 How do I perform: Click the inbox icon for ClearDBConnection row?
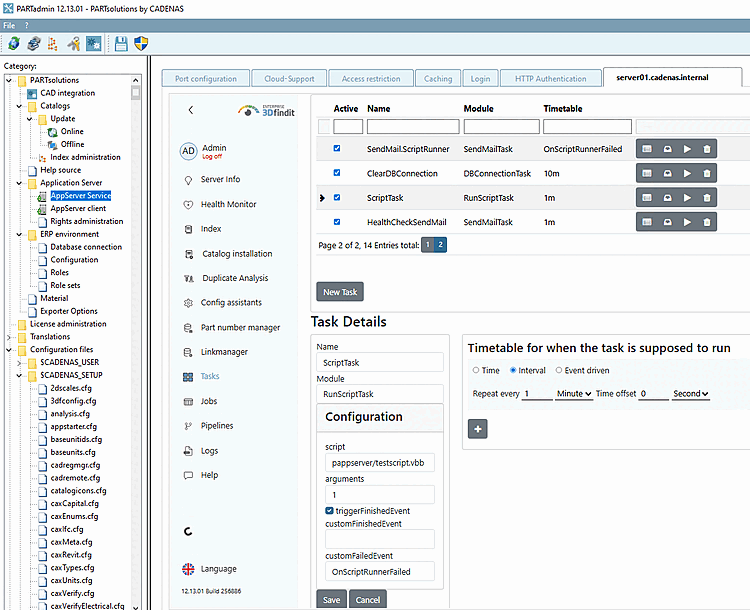pos(667,173)
